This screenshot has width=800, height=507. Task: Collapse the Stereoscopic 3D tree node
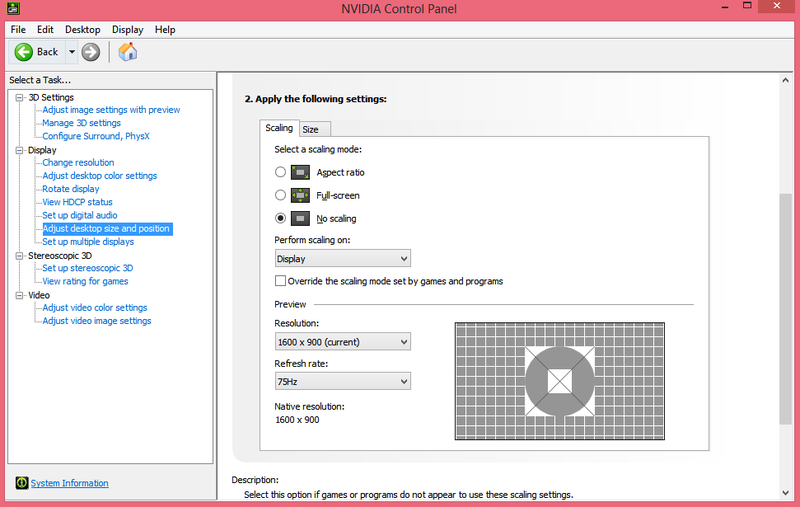pyautogui.click(x=19, y=256)
